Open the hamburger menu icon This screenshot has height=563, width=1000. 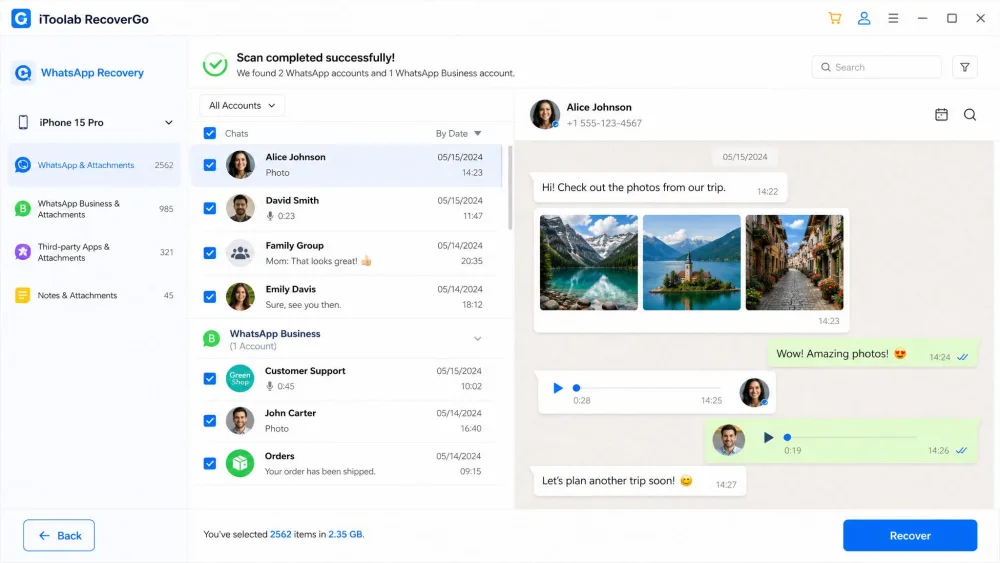tap(893, 18)
